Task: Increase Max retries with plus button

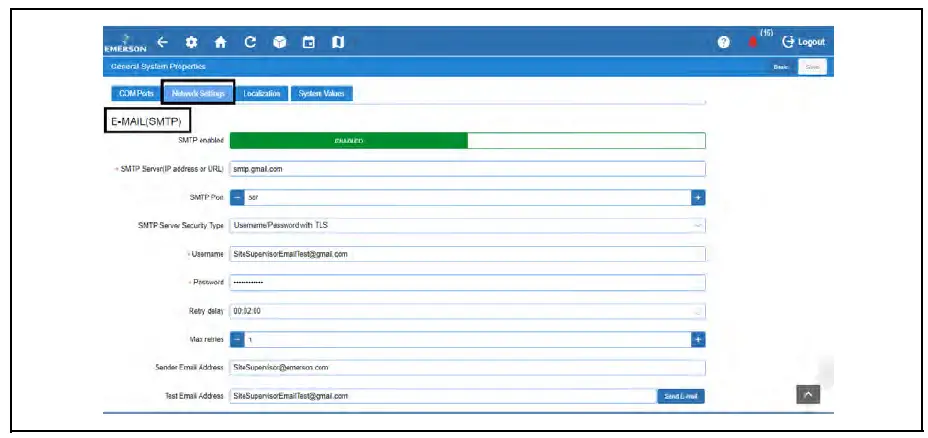Action: click(698, 339)
